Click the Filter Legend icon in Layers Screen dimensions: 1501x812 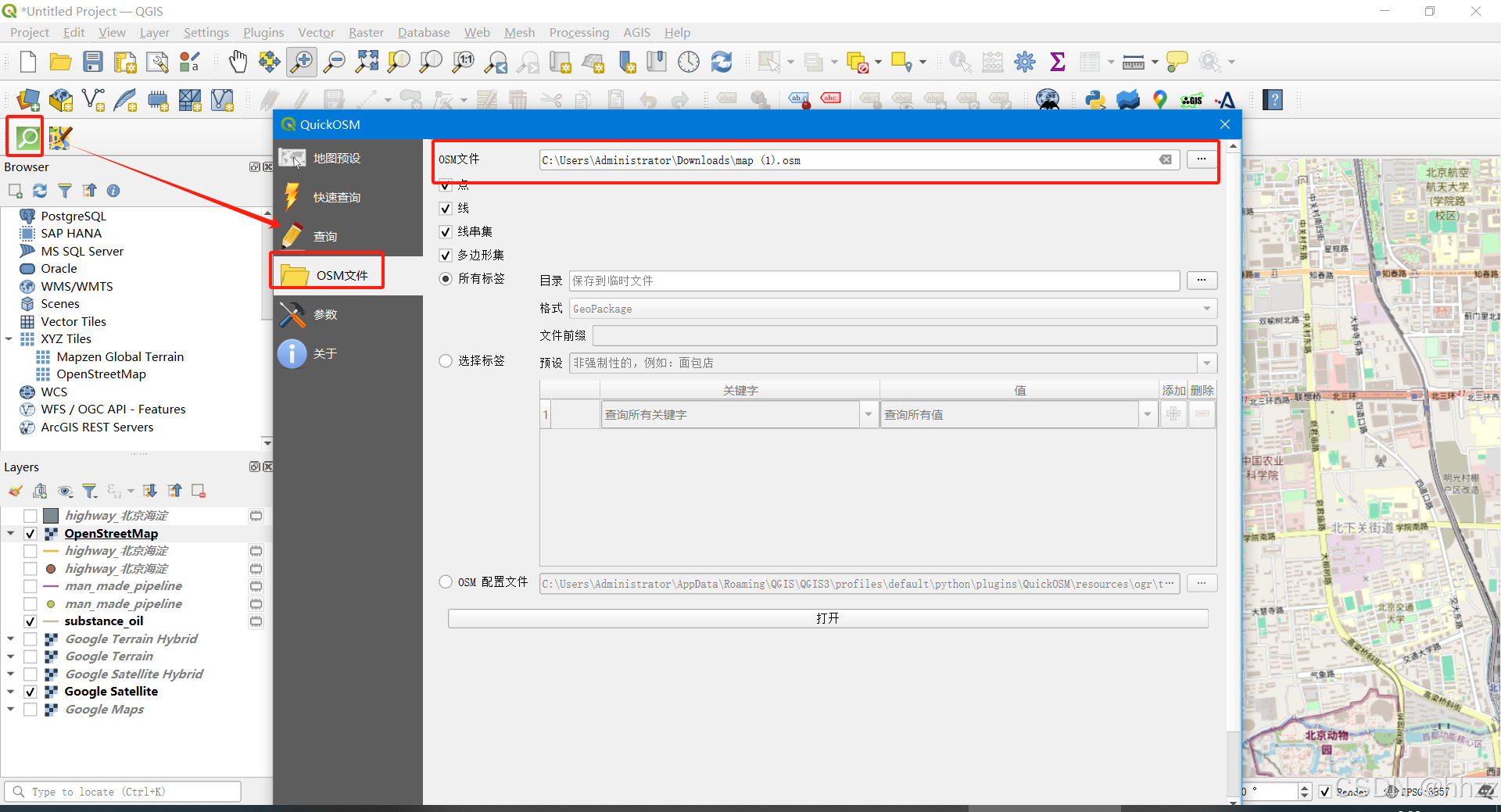(x=90, y=491)
